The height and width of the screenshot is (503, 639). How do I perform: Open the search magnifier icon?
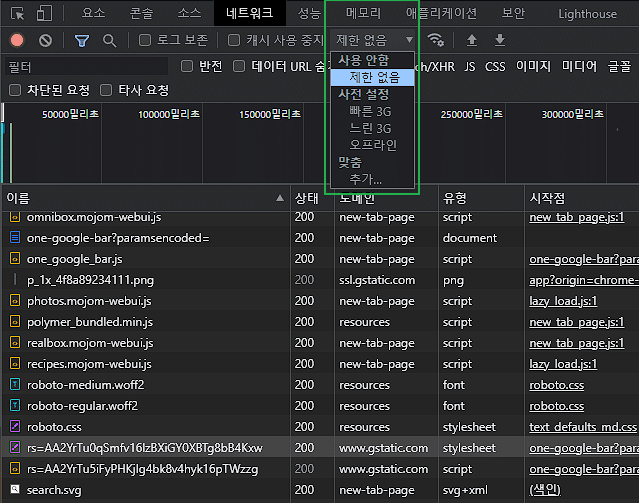click(109, 40)
